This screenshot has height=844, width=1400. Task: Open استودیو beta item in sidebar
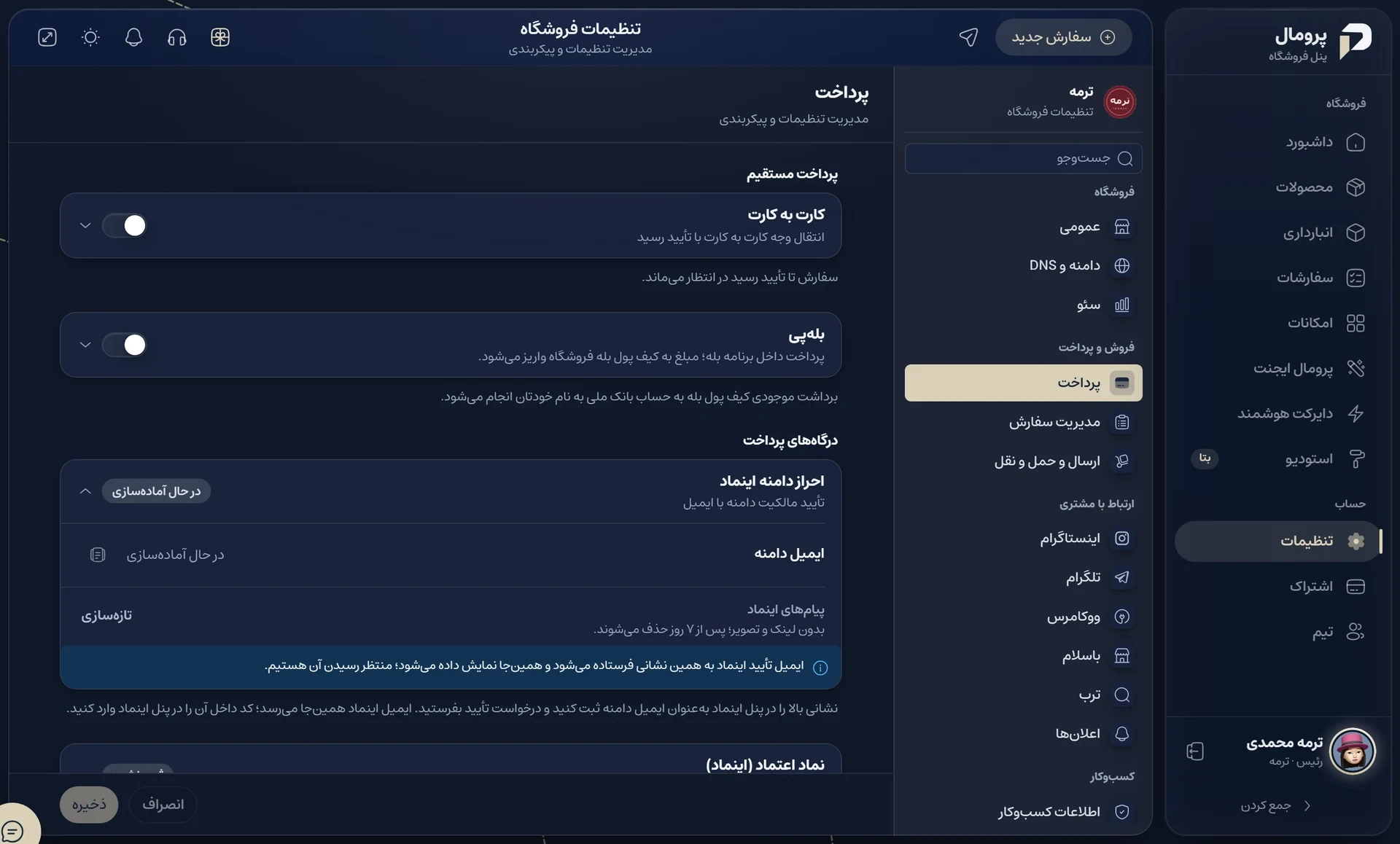(1278, 458)
